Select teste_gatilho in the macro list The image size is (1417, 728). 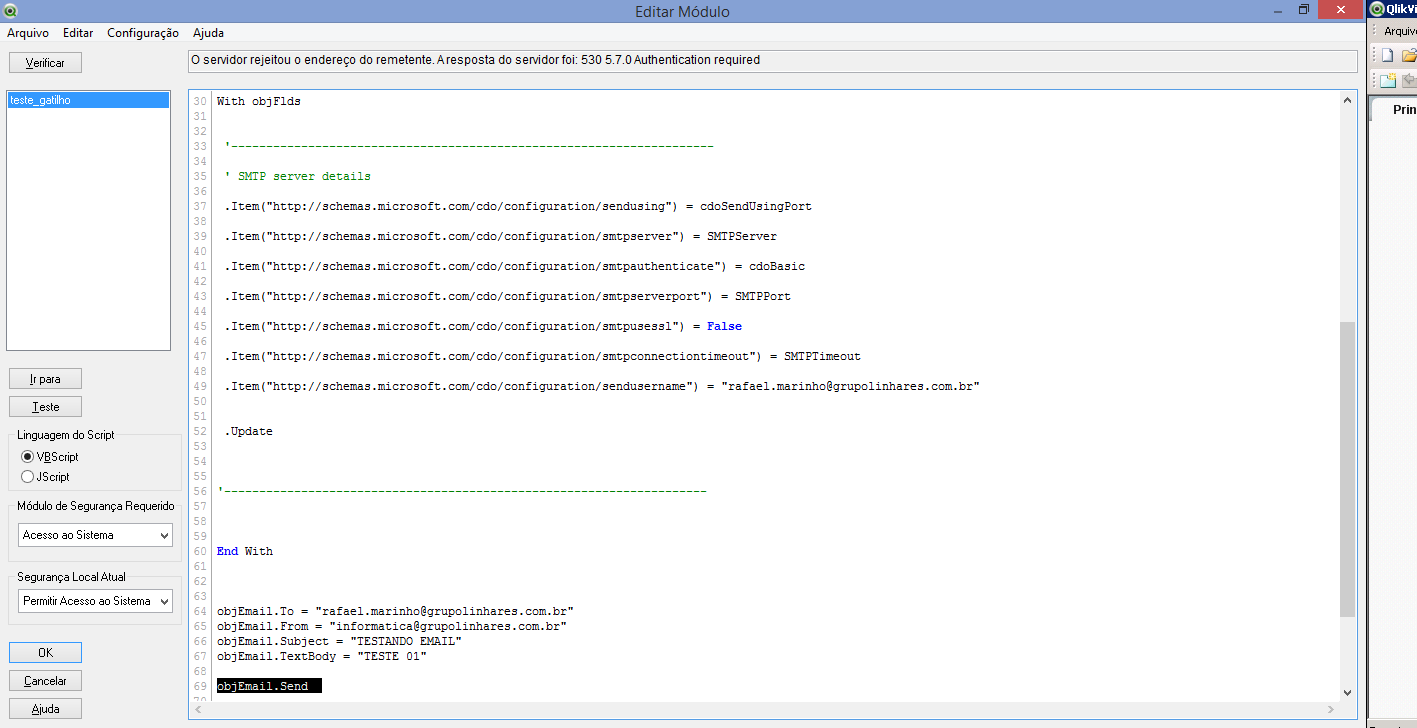[88, 100]
